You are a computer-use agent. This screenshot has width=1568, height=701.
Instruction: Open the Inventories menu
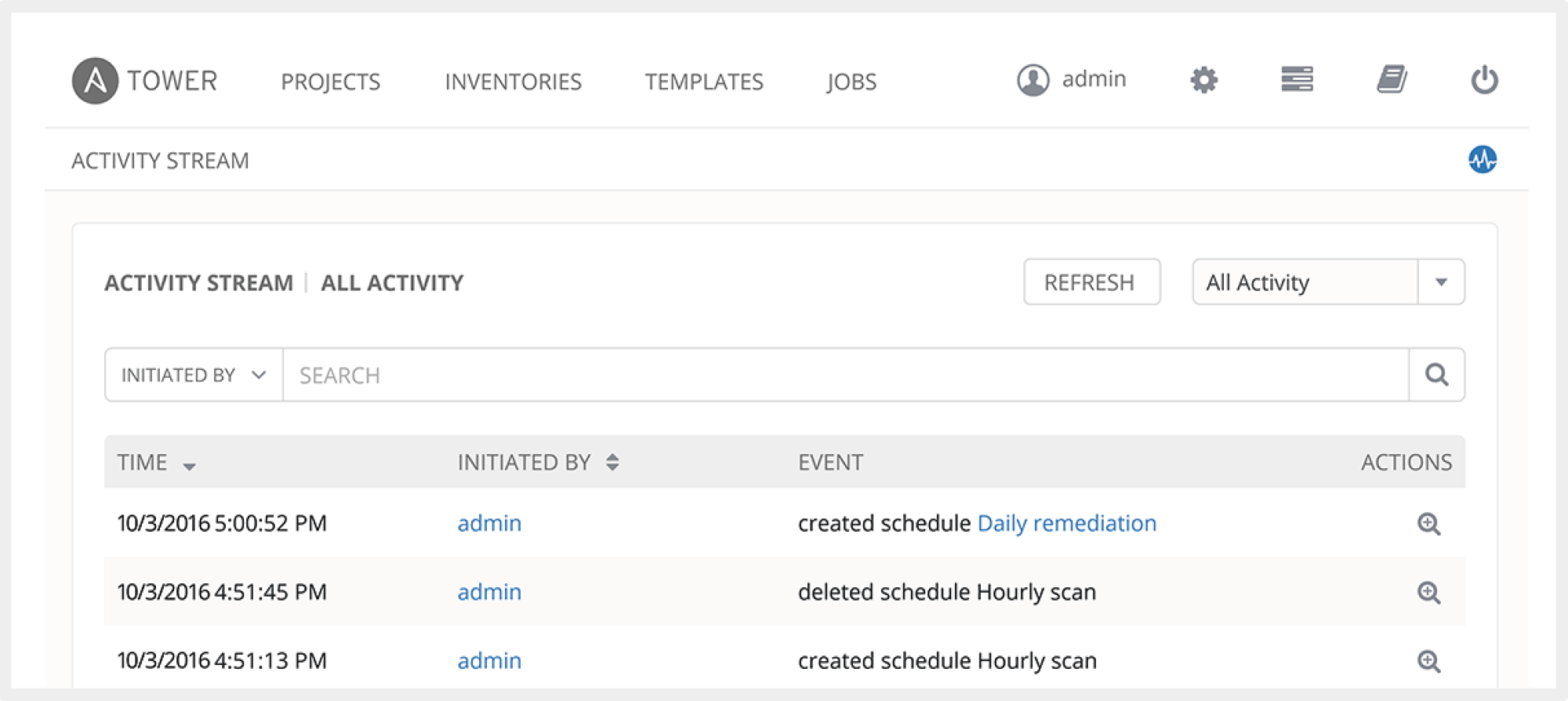click(x=513, y=82)
